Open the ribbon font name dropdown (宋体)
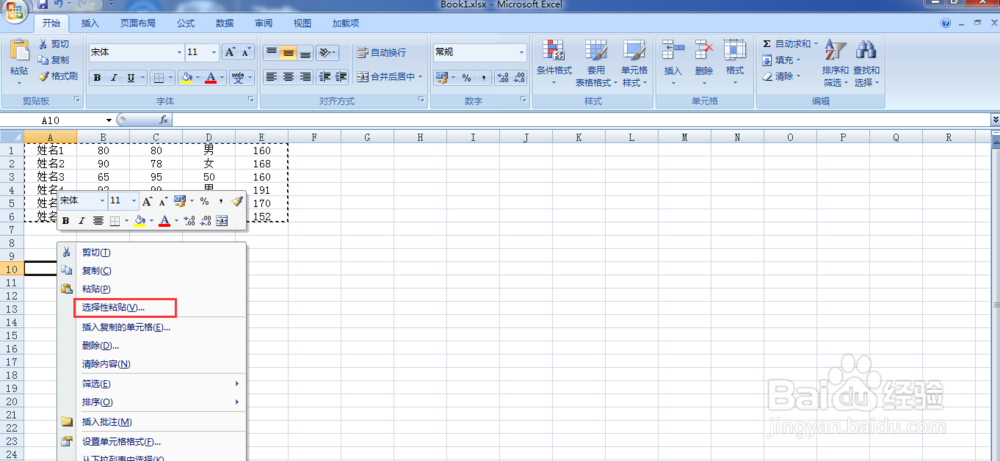1000x461 pixels. click(x=179, y=52)
